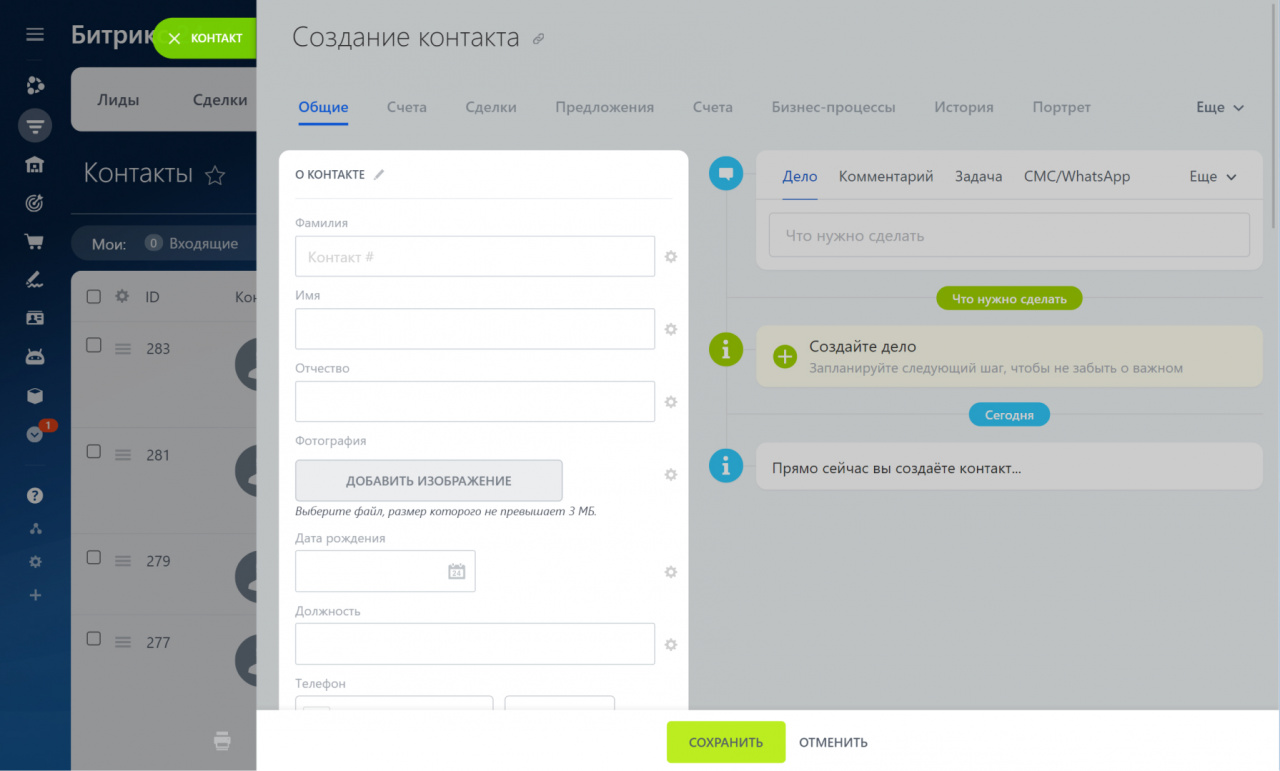
Task: Click the target/marketing icon in the sidebar
Action: click(x=35, y=203)
